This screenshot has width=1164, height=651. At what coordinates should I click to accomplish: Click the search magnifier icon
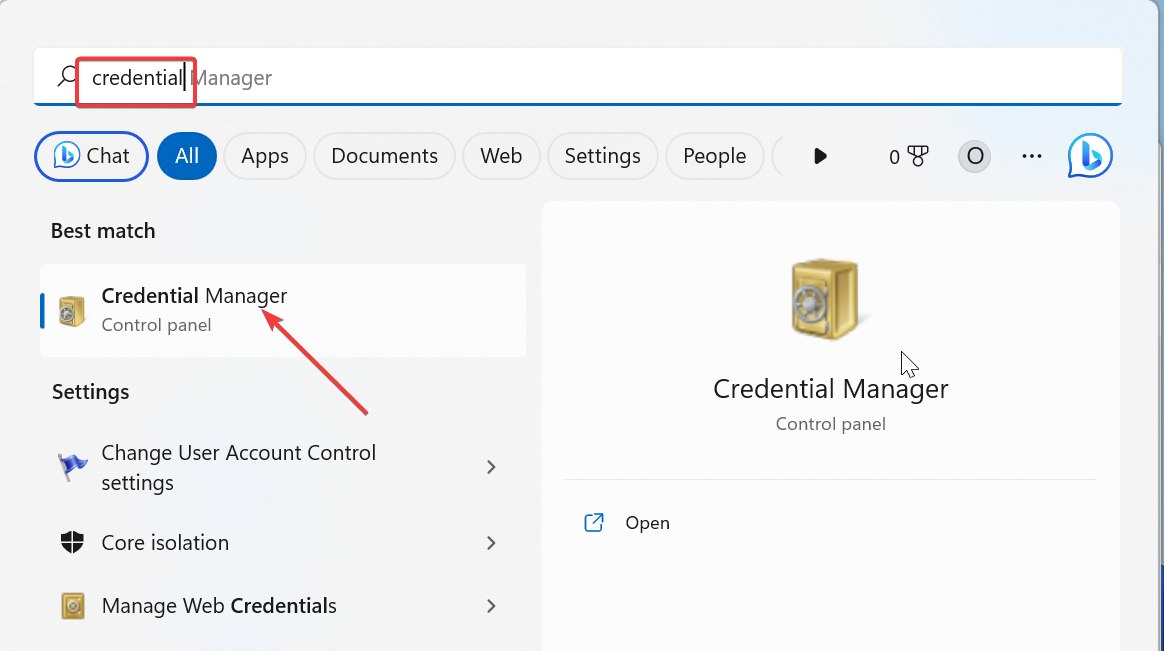(68, 76)
